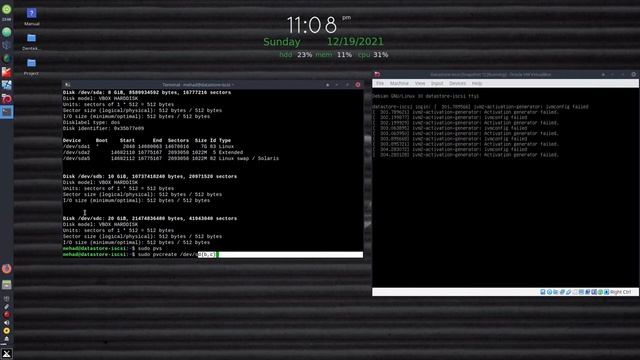Click the '/dev/sda1' partition row

pyautogui.click(x=148, y=146)
